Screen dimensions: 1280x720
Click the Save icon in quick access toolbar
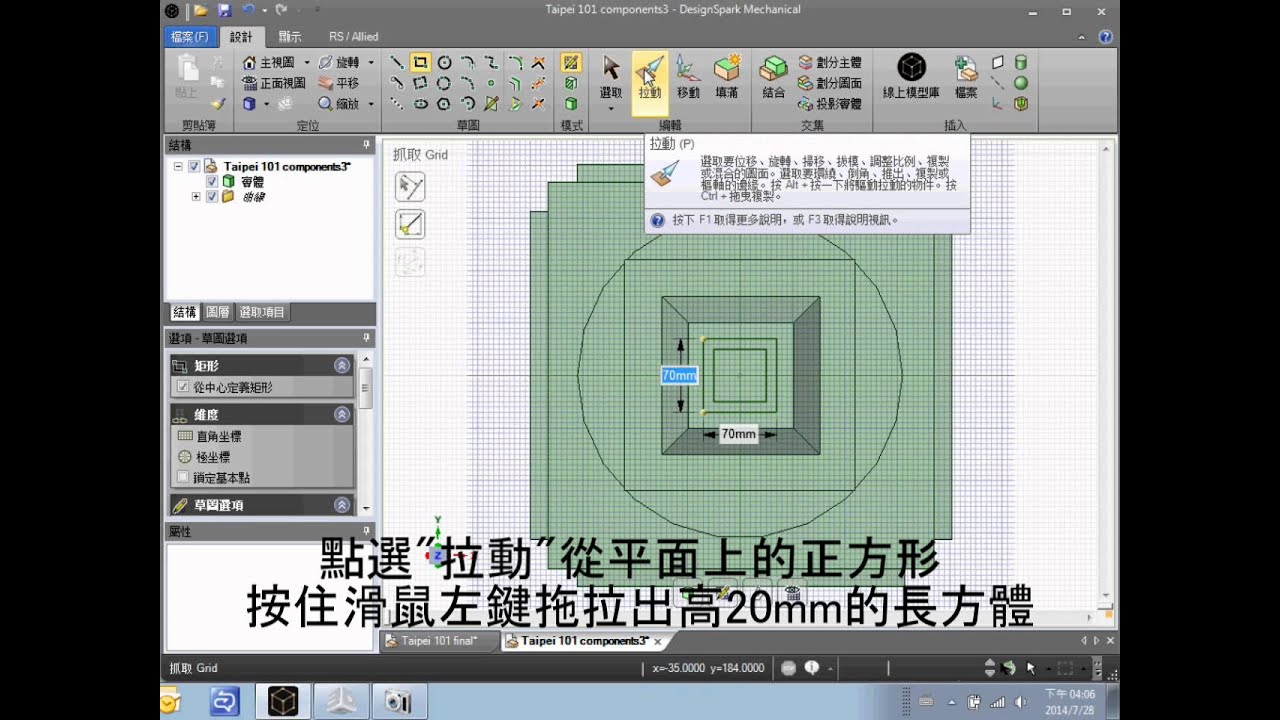coord(224,10)
